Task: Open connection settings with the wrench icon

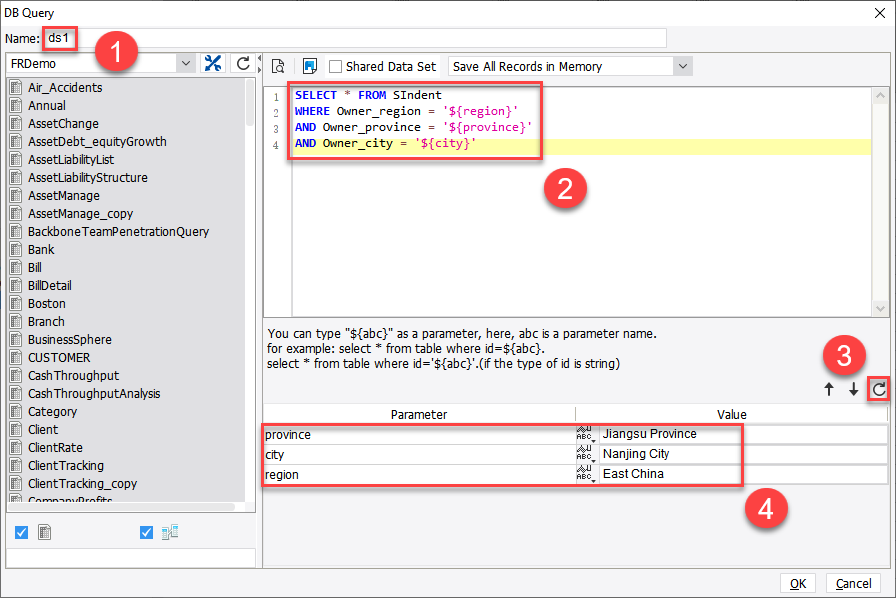Action: coord(213,62)
